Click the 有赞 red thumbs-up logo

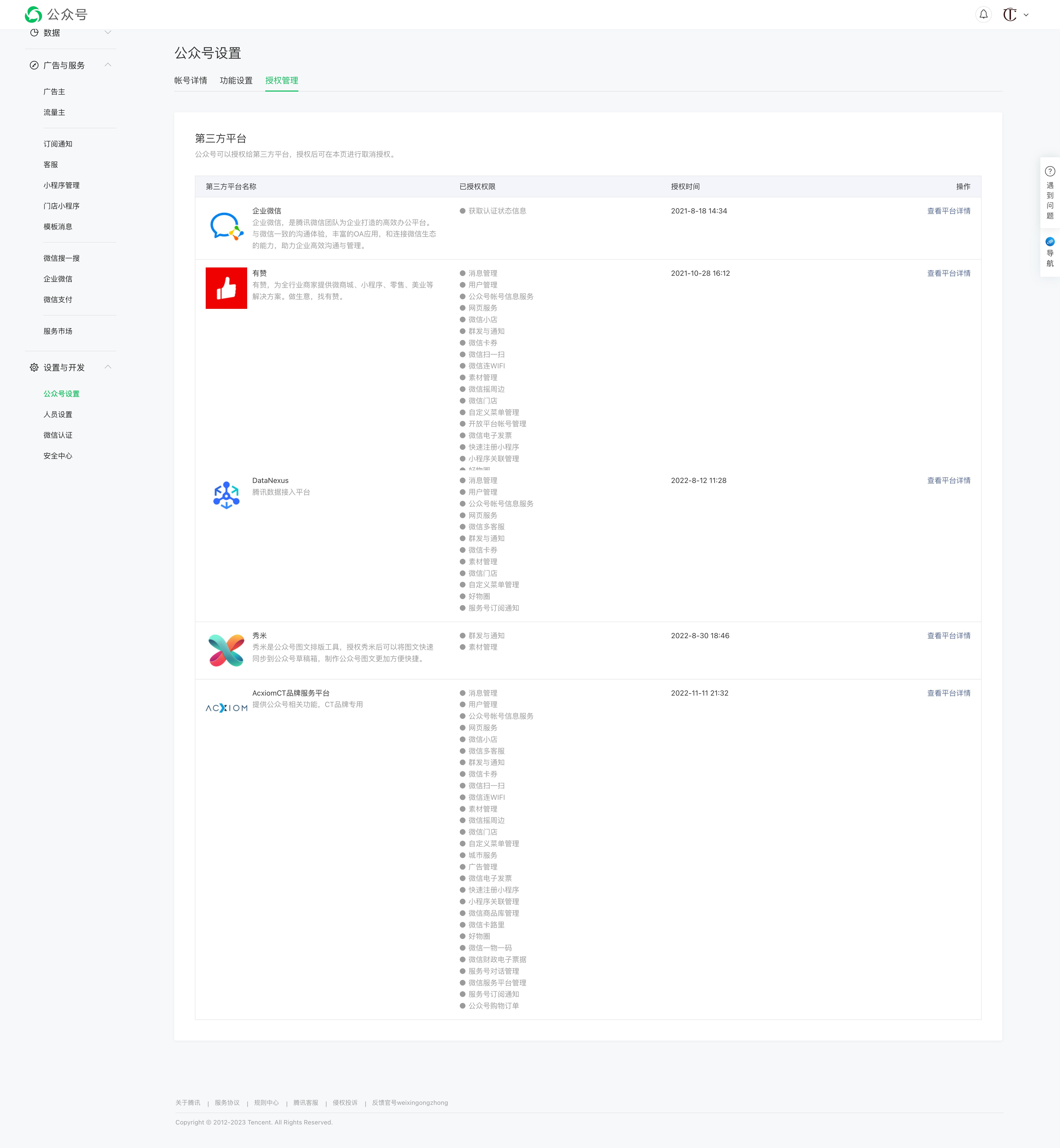[226, 288]
